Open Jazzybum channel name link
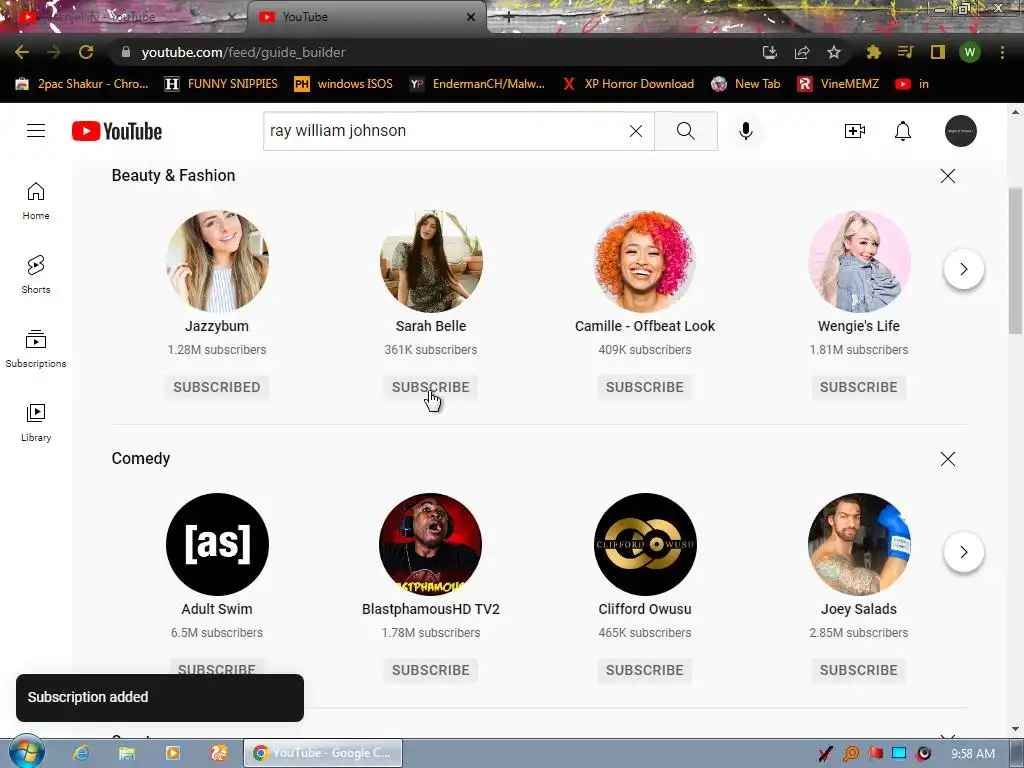 (x=217, y=326)
